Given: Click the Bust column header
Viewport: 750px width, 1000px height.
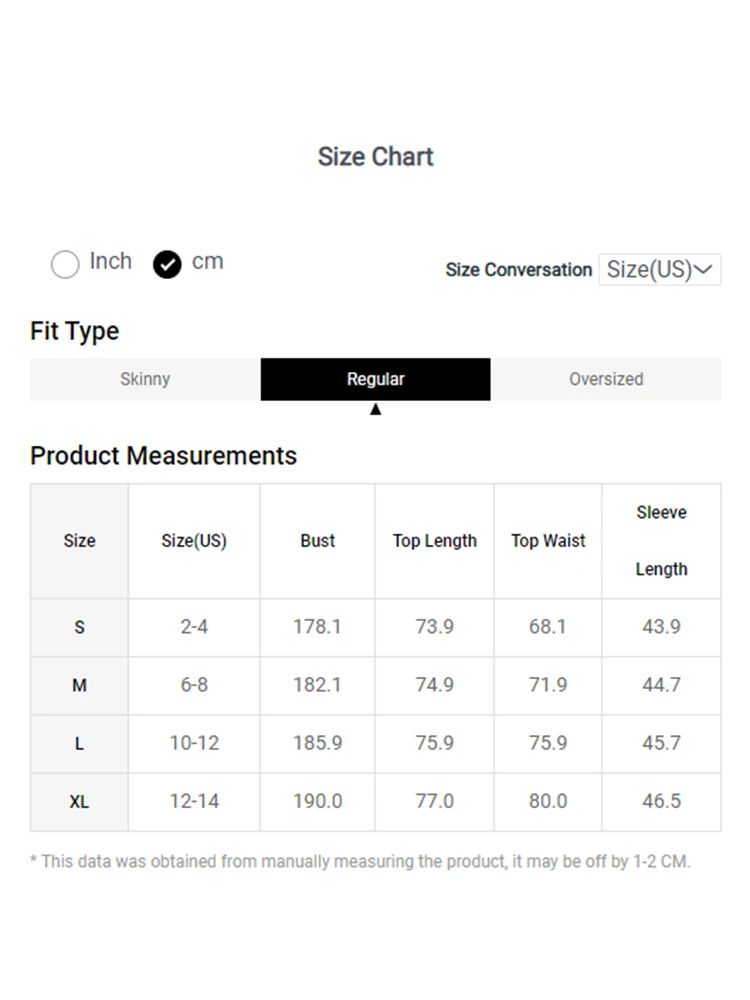Looking at the screenshot, I should [317, 541].
